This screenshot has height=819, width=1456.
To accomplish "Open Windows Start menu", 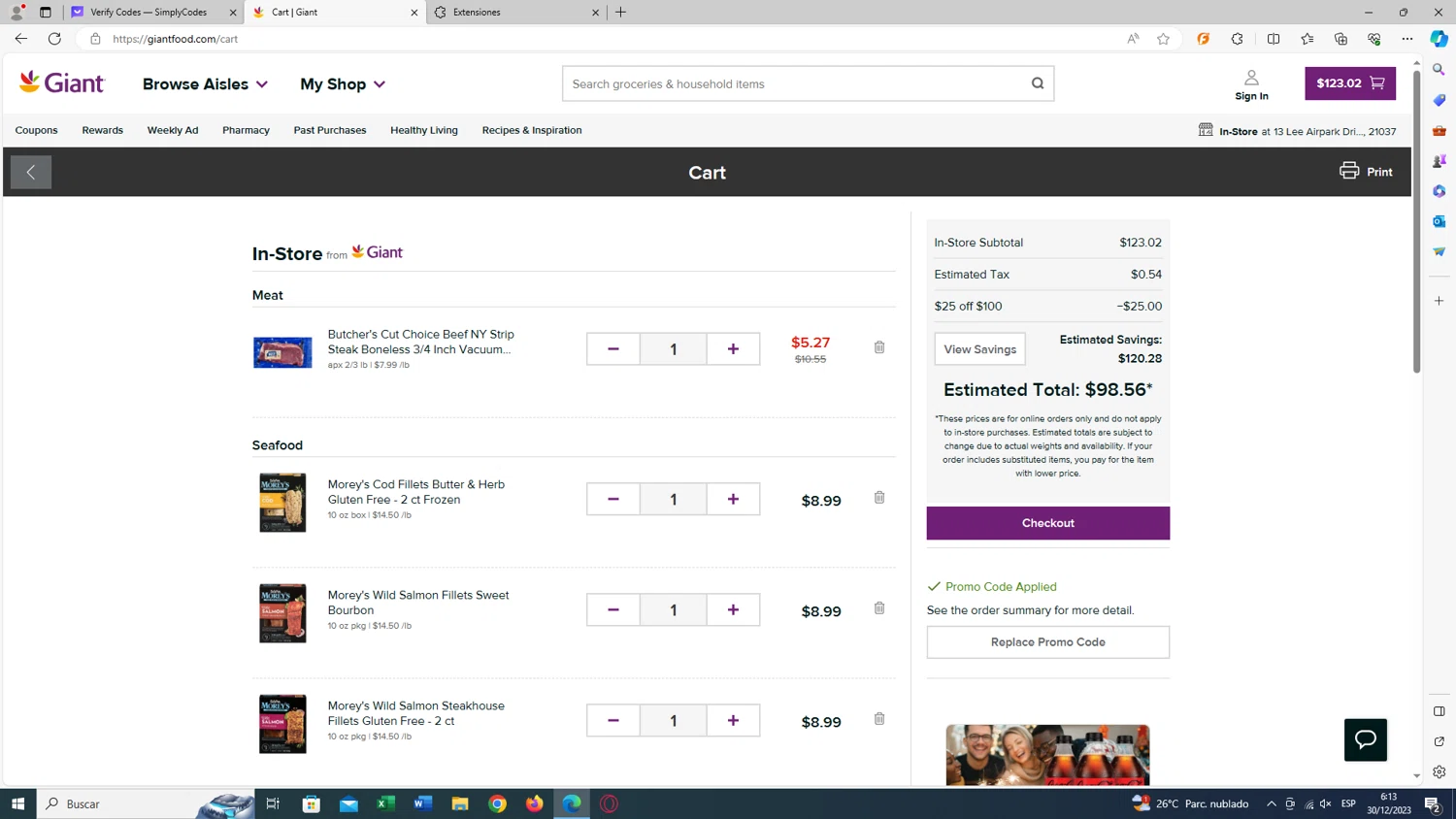I will 17,803.
